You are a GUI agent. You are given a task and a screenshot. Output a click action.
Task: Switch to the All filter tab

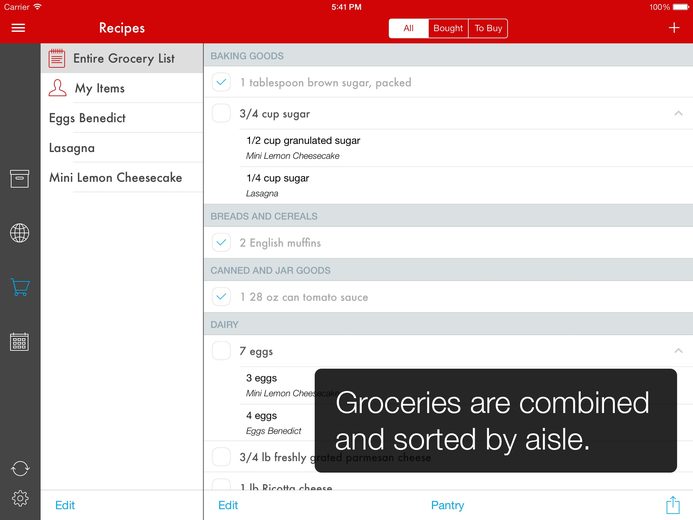(x=408, y=28)
